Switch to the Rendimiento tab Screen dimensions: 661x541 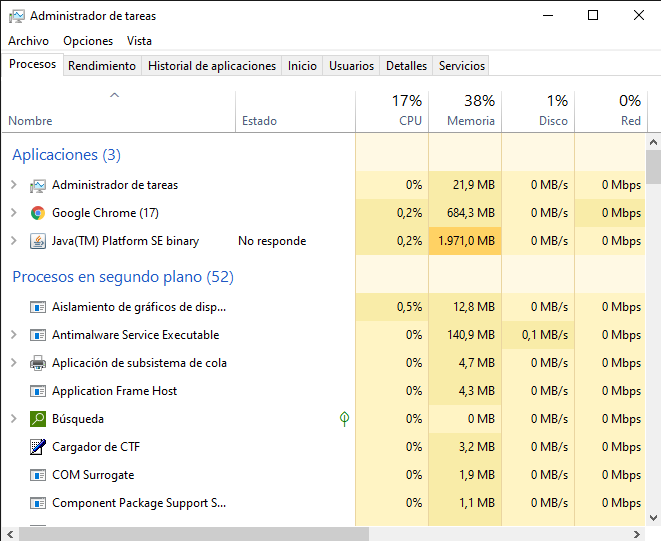click(102, 66)
